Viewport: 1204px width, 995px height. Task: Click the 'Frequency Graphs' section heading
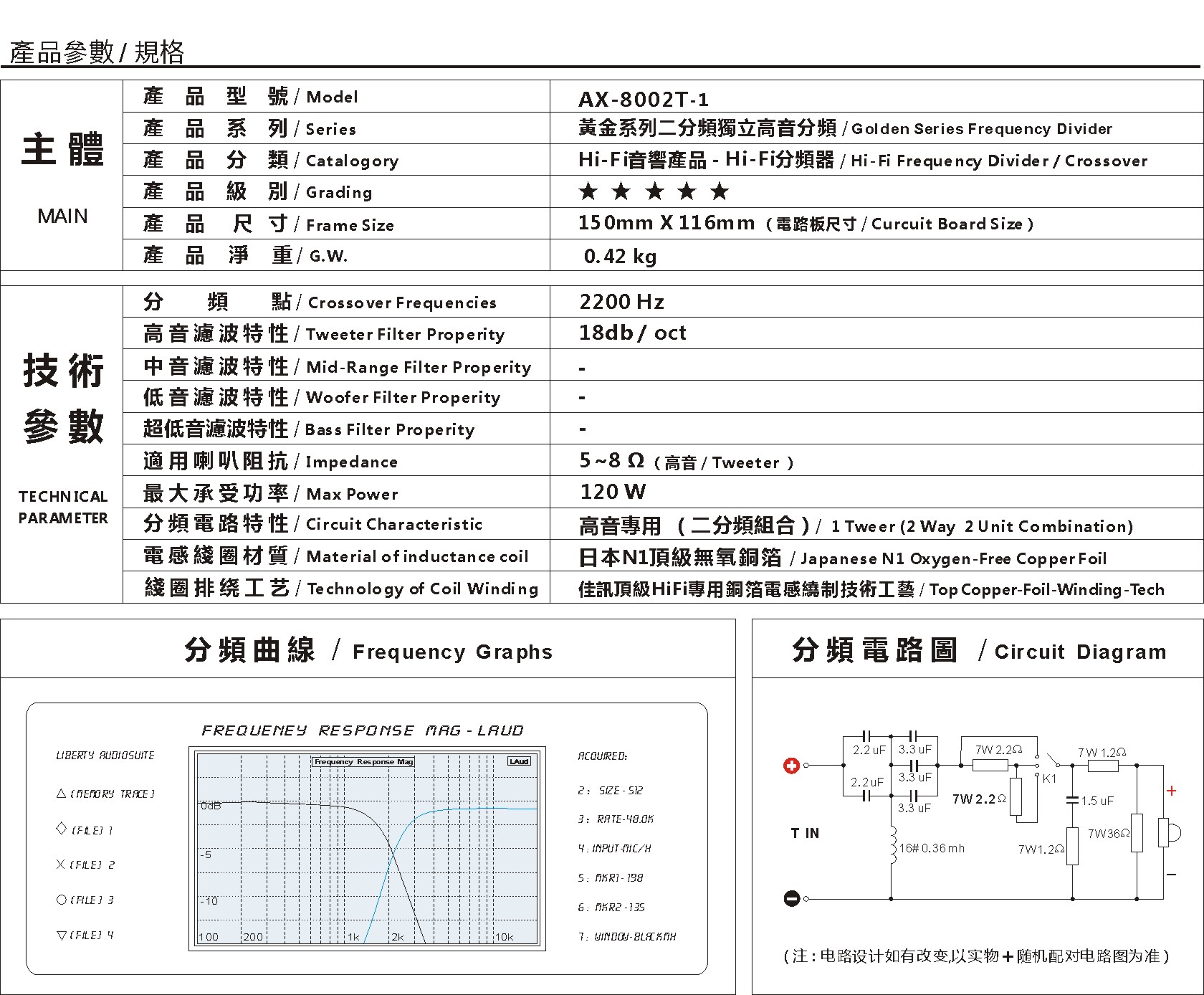[452, 652]
